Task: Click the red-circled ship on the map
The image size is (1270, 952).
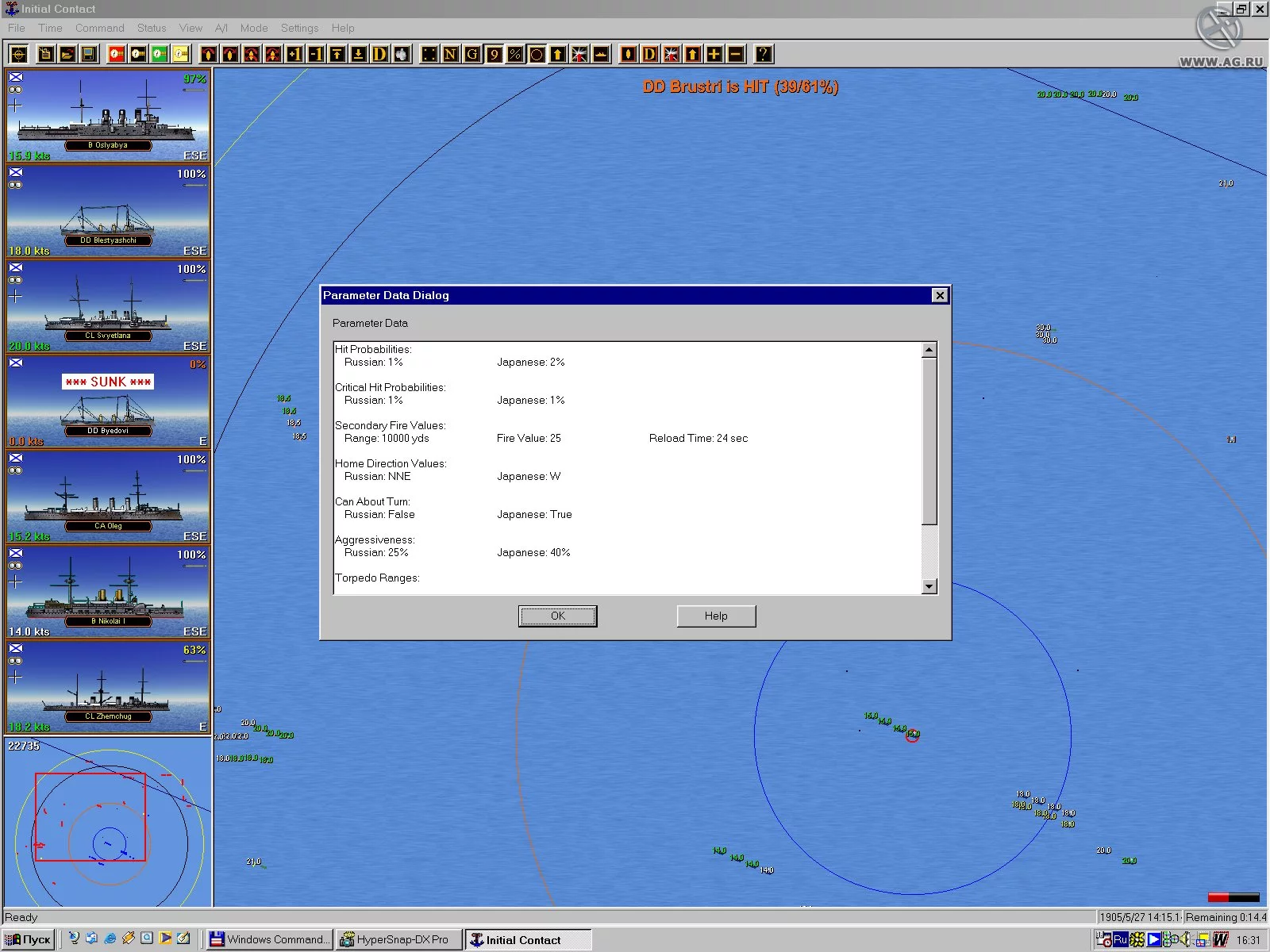Action: click(x=913, y=735)
